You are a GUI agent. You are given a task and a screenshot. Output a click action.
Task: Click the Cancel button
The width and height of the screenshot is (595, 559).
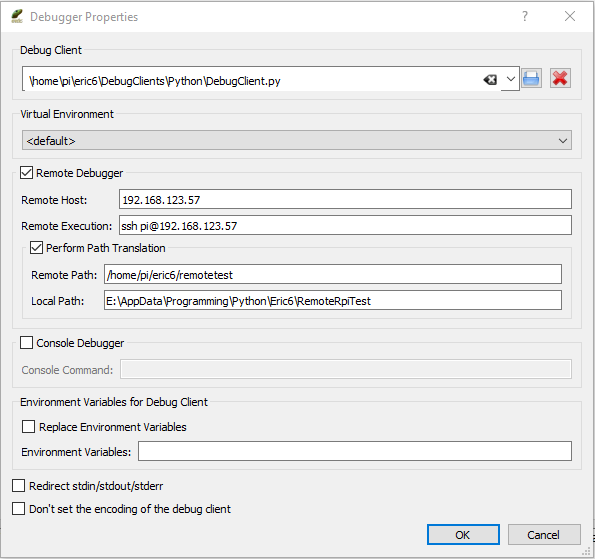tap(544, 534)
